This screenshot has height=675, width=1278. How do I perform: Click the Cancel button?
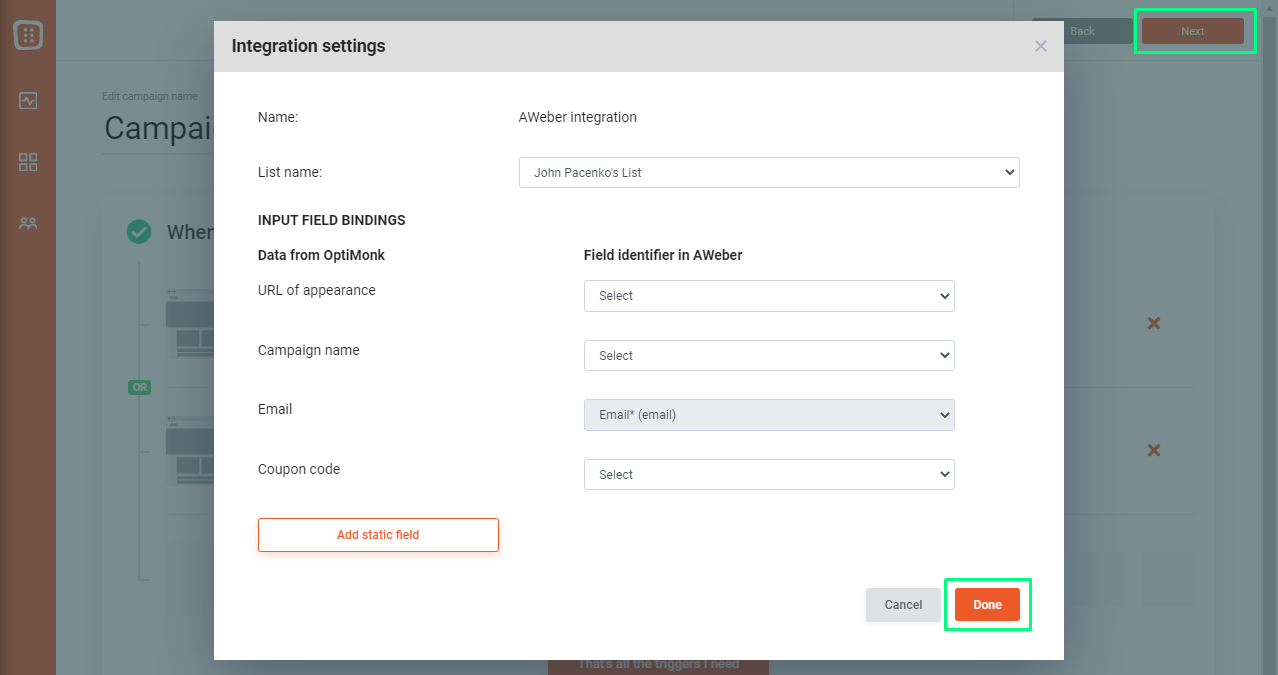(903, 605)
